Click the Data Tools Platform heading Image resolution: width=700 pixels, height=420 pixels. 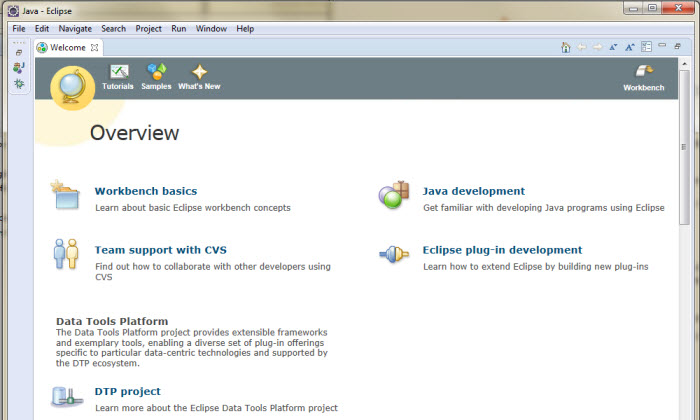click(x=112, y=321)
